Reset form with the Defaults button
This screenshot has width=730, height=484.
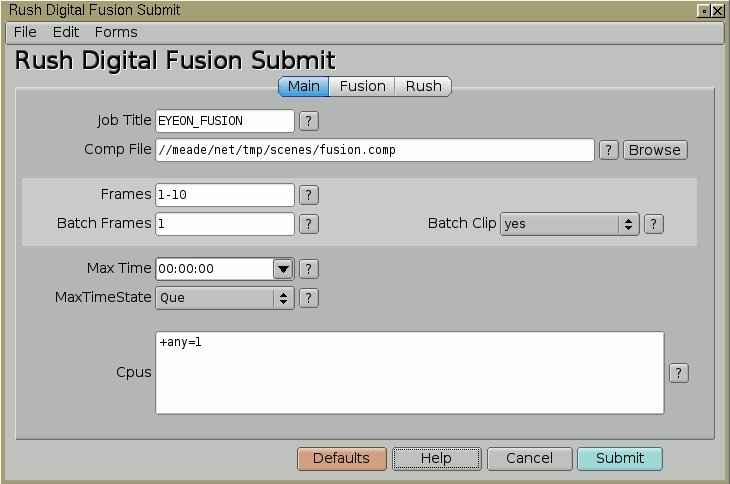pos(342,459)
